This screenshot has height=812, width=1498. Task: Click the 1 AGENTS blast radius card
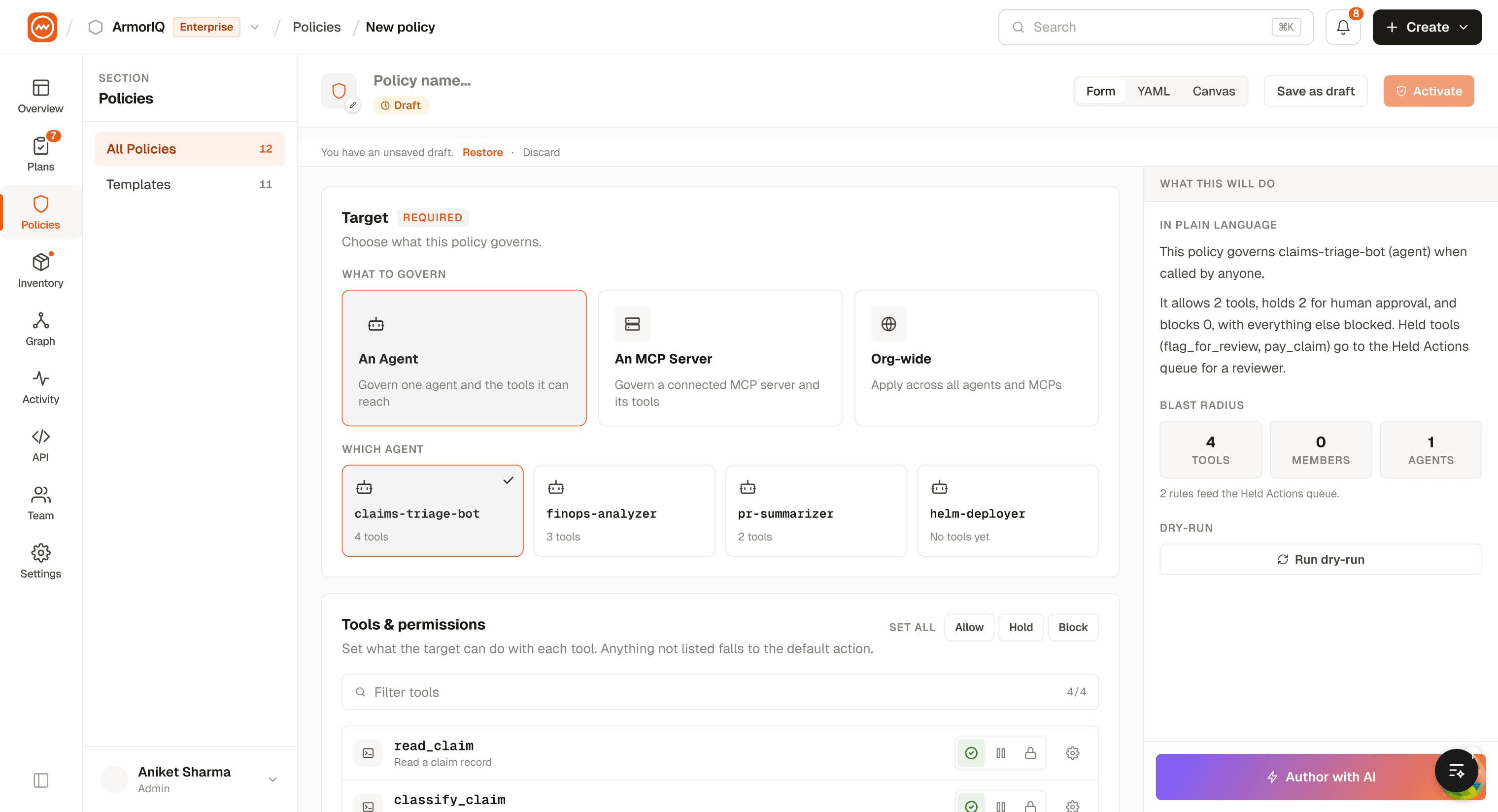(1430, 450)
